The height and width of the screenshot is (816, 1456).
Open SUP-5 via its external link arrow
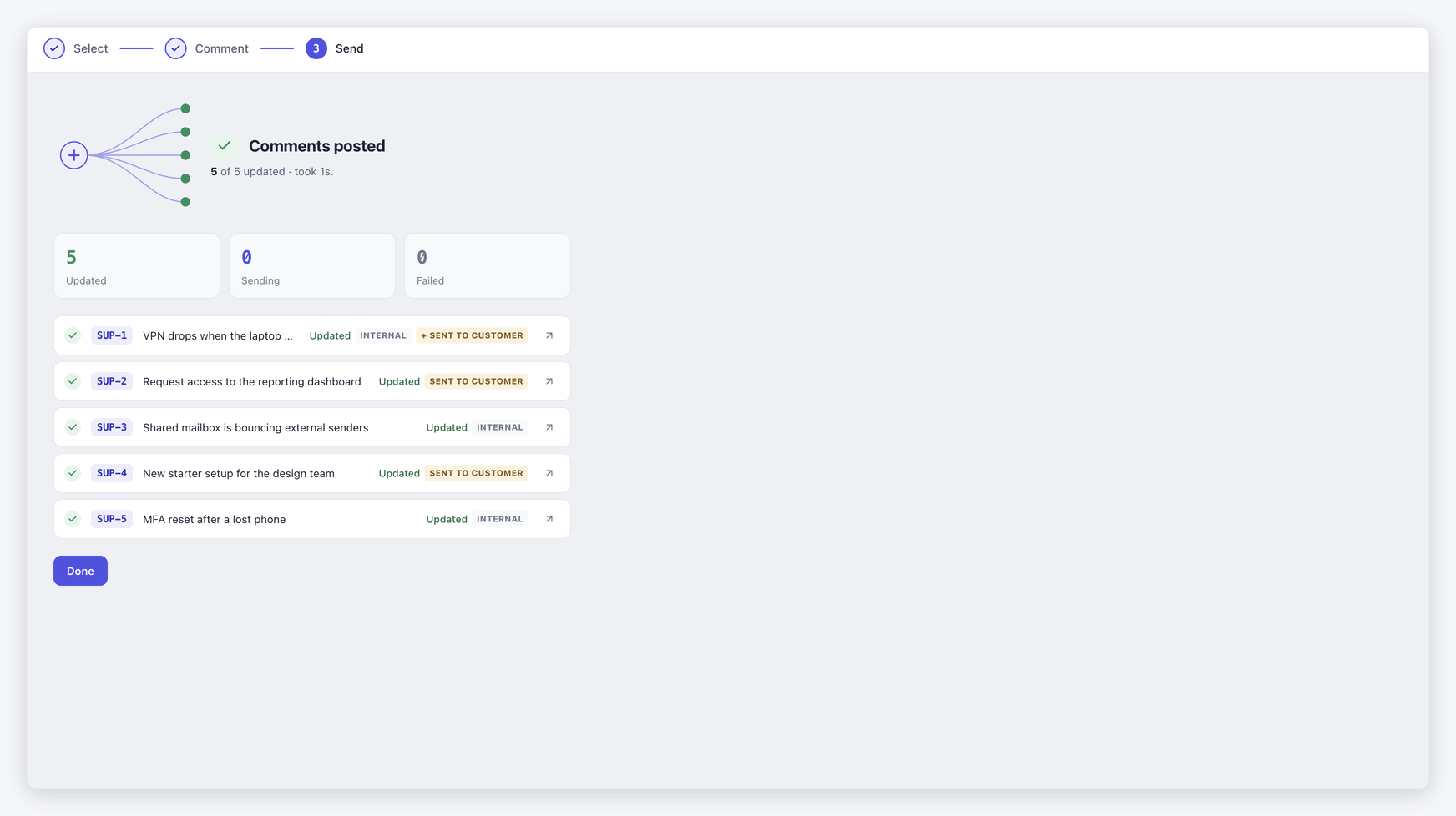tap(549, 519)
